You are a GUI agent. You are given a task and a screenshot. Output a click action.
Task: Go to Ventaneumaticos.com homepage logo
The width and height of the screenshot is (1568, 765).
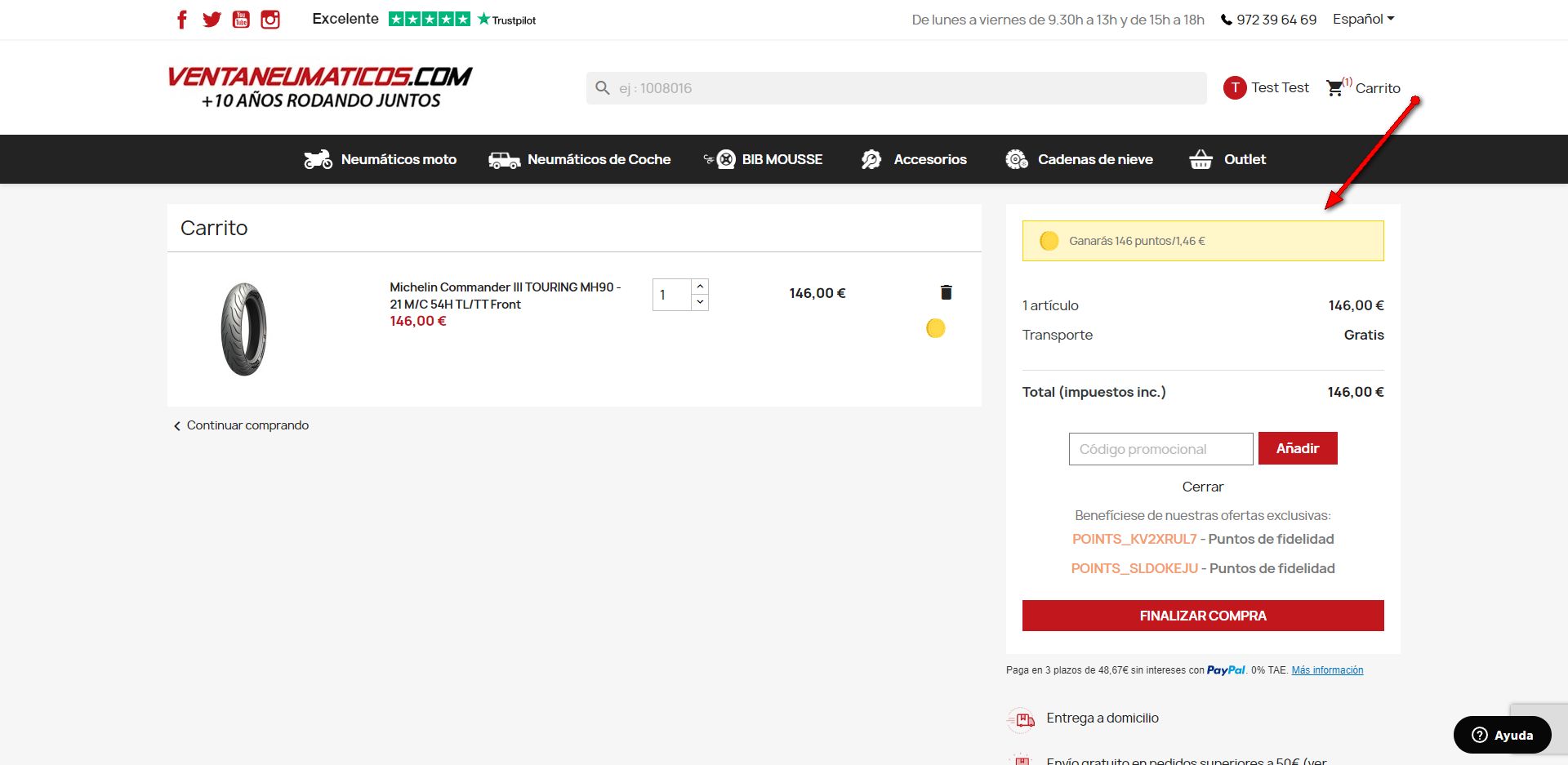point(320,87)
